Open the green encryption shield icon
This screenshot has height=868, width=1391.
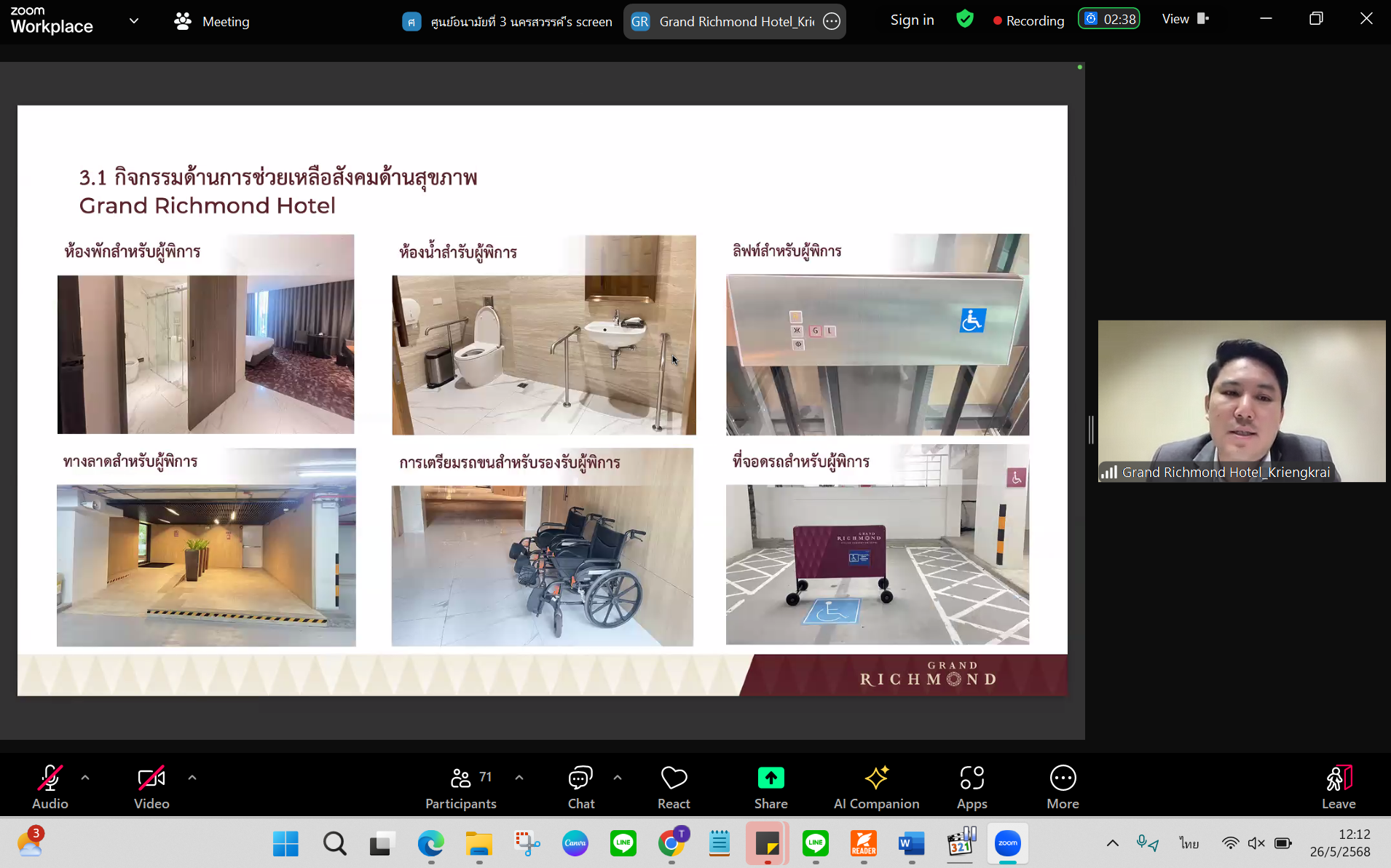965,19
